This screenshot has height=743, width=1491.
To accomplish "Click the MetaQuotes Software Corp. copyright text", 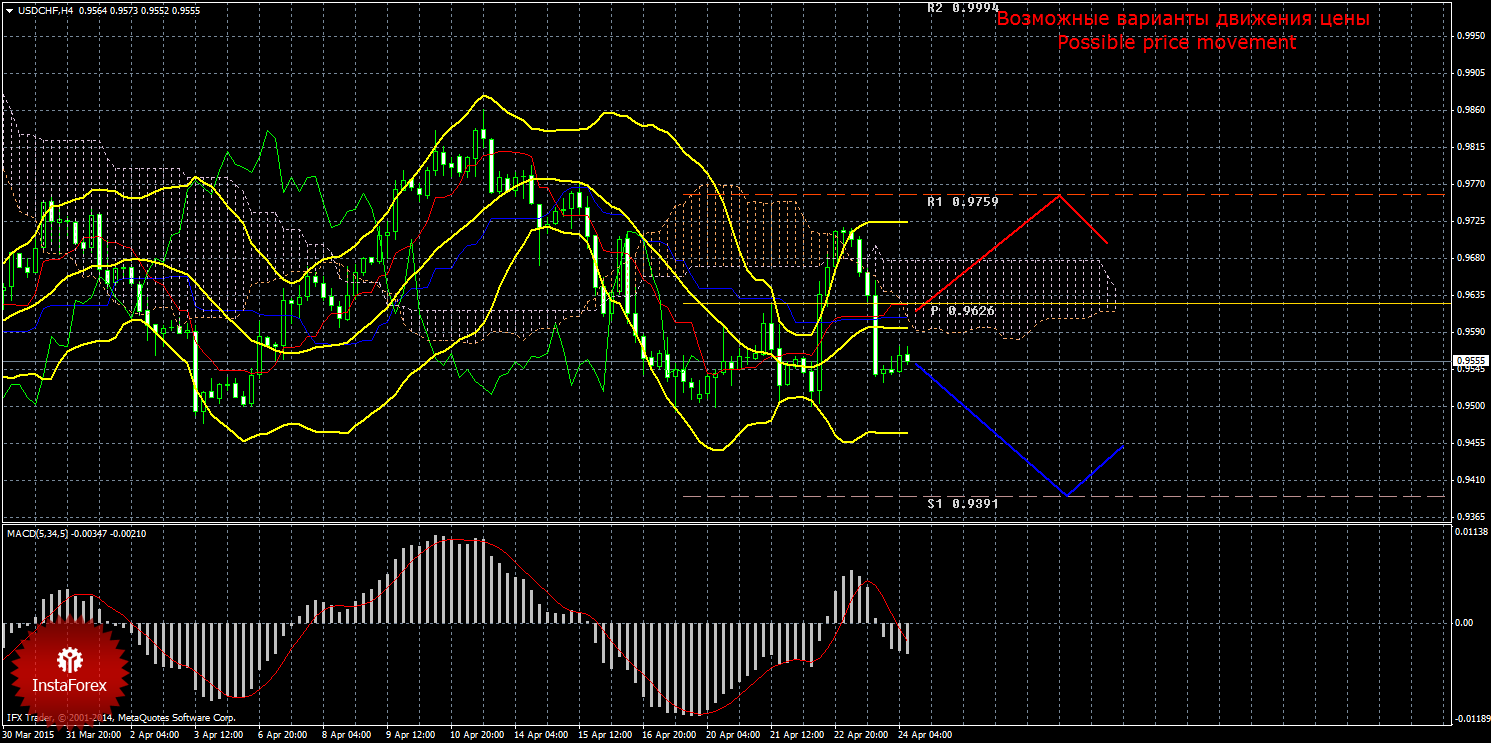I will coord(176,718).
